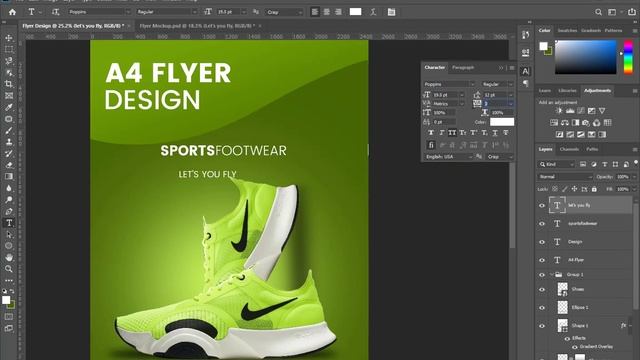640x360 pixels.
Task: Select the Eyedropper tool
Action: click(9, 107)
